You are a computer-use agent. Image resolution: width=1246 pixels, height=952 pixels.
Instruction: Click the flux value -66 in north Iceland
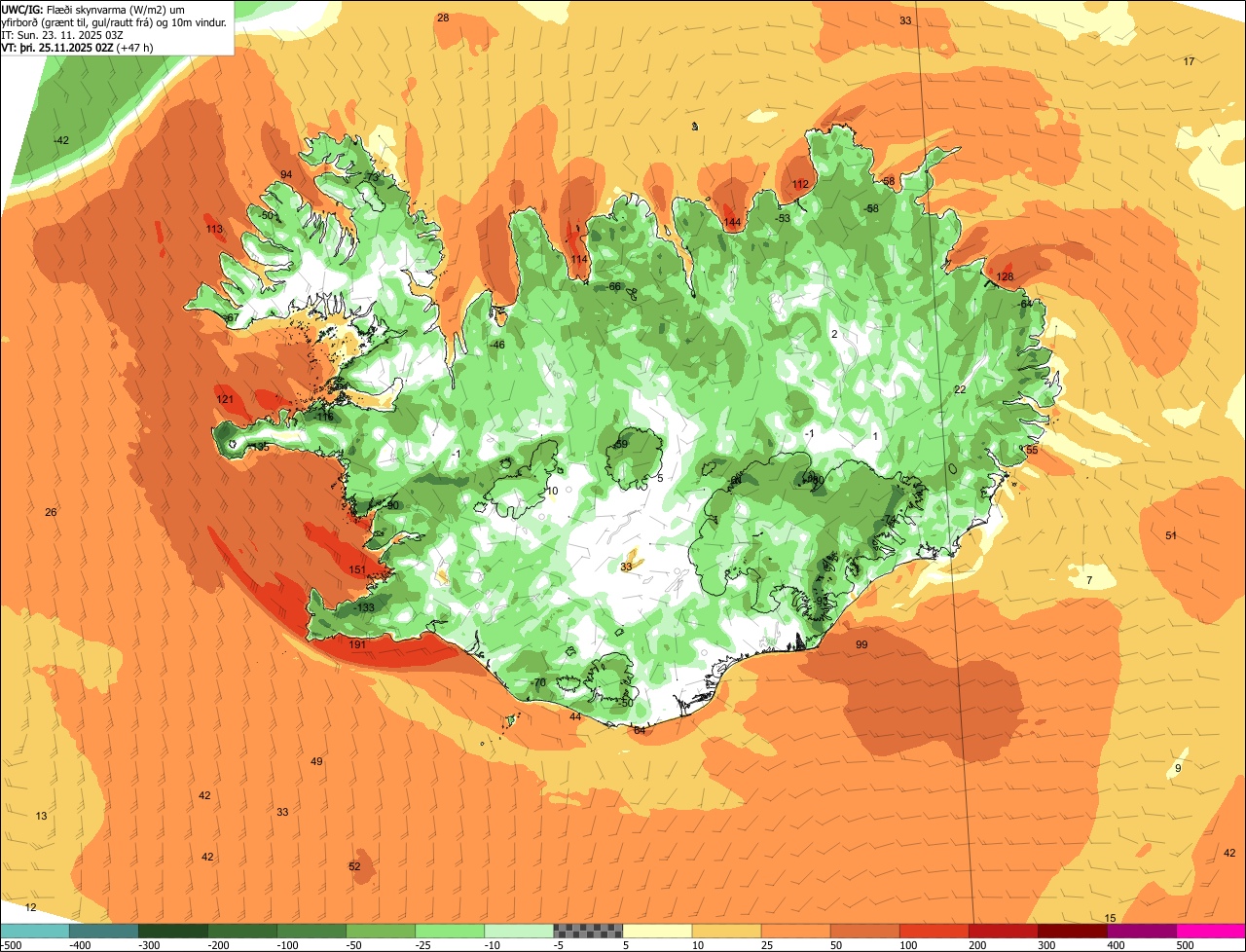pyautogui.click(x=613, y=287)
